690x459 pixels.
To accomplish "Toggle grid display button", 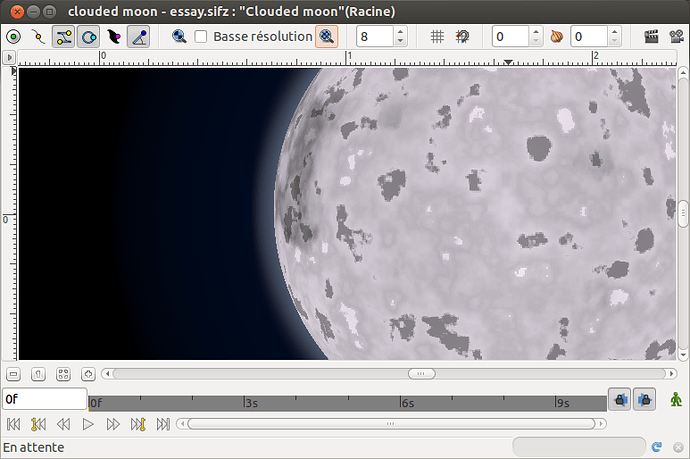I will [437, 37].
